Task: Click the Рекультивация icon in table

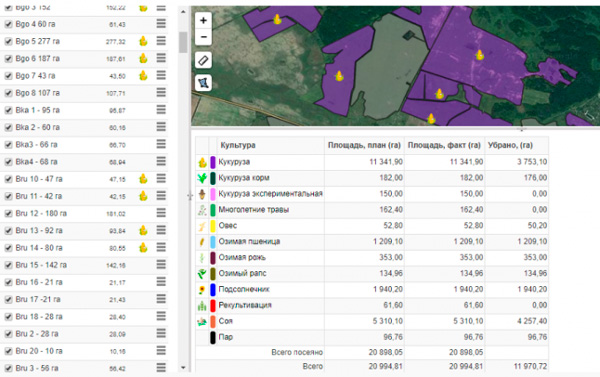Action: [202, 305]
